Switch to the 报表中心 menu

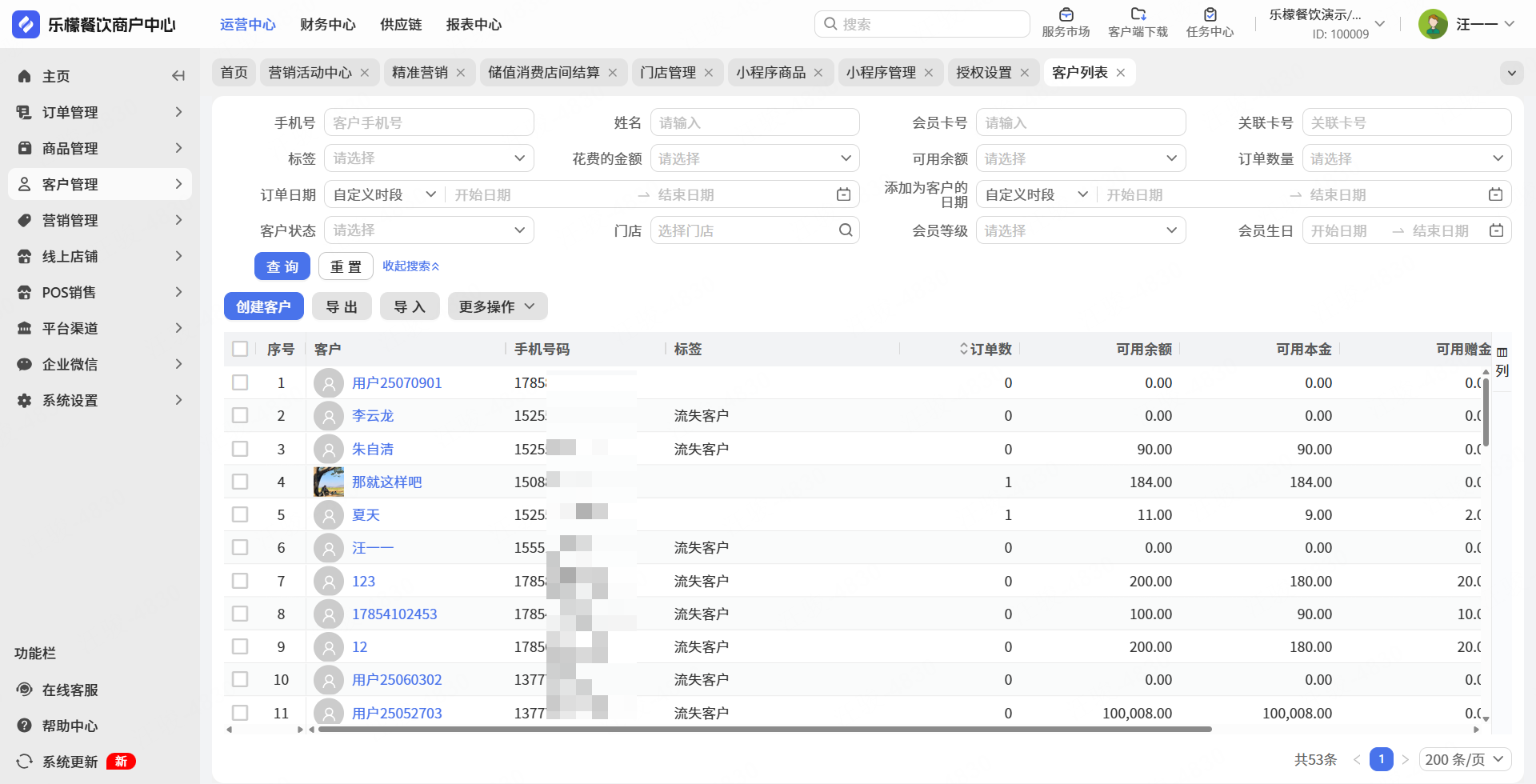[x=474, y=25]
